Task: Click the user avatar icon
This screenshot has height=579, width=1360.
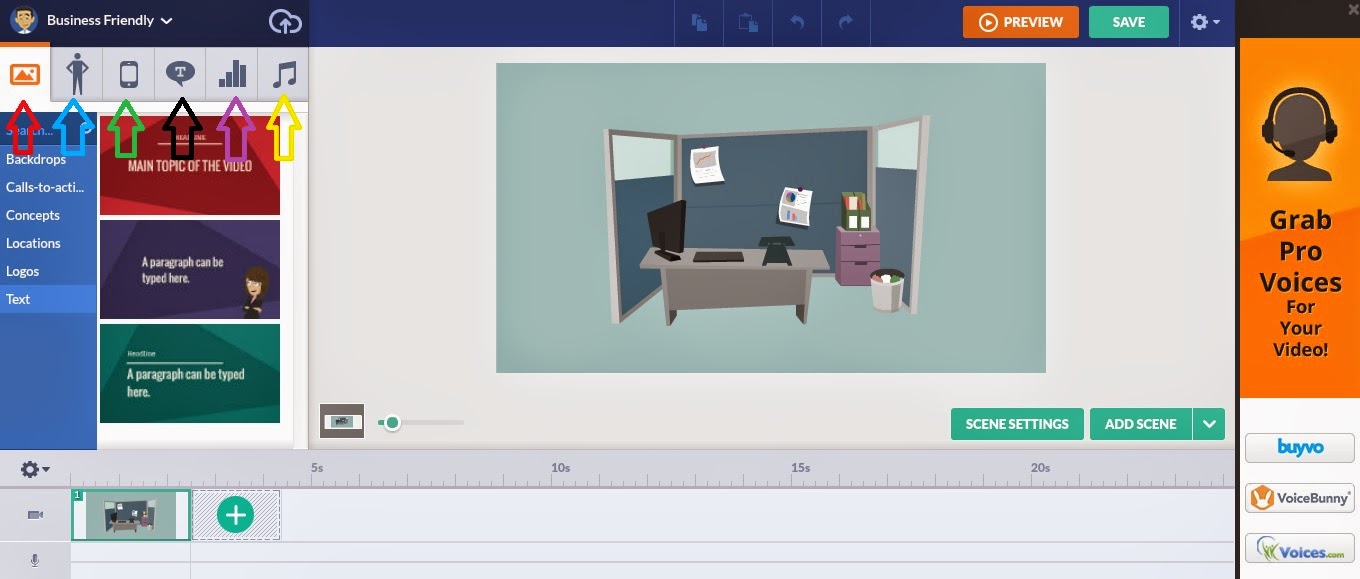Action: pyautogui.click(x=24, y=20)
